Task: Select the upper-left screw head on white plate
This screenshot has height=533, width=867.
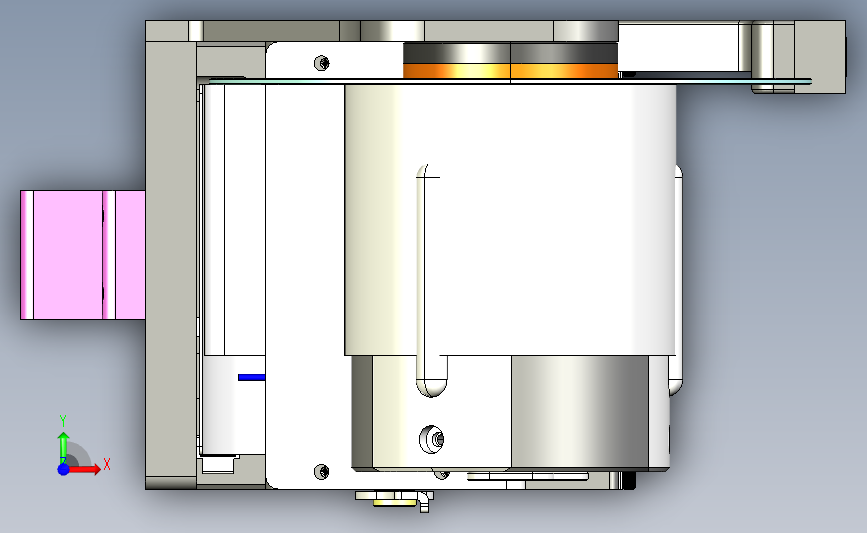Action: (x=322, y=63)
